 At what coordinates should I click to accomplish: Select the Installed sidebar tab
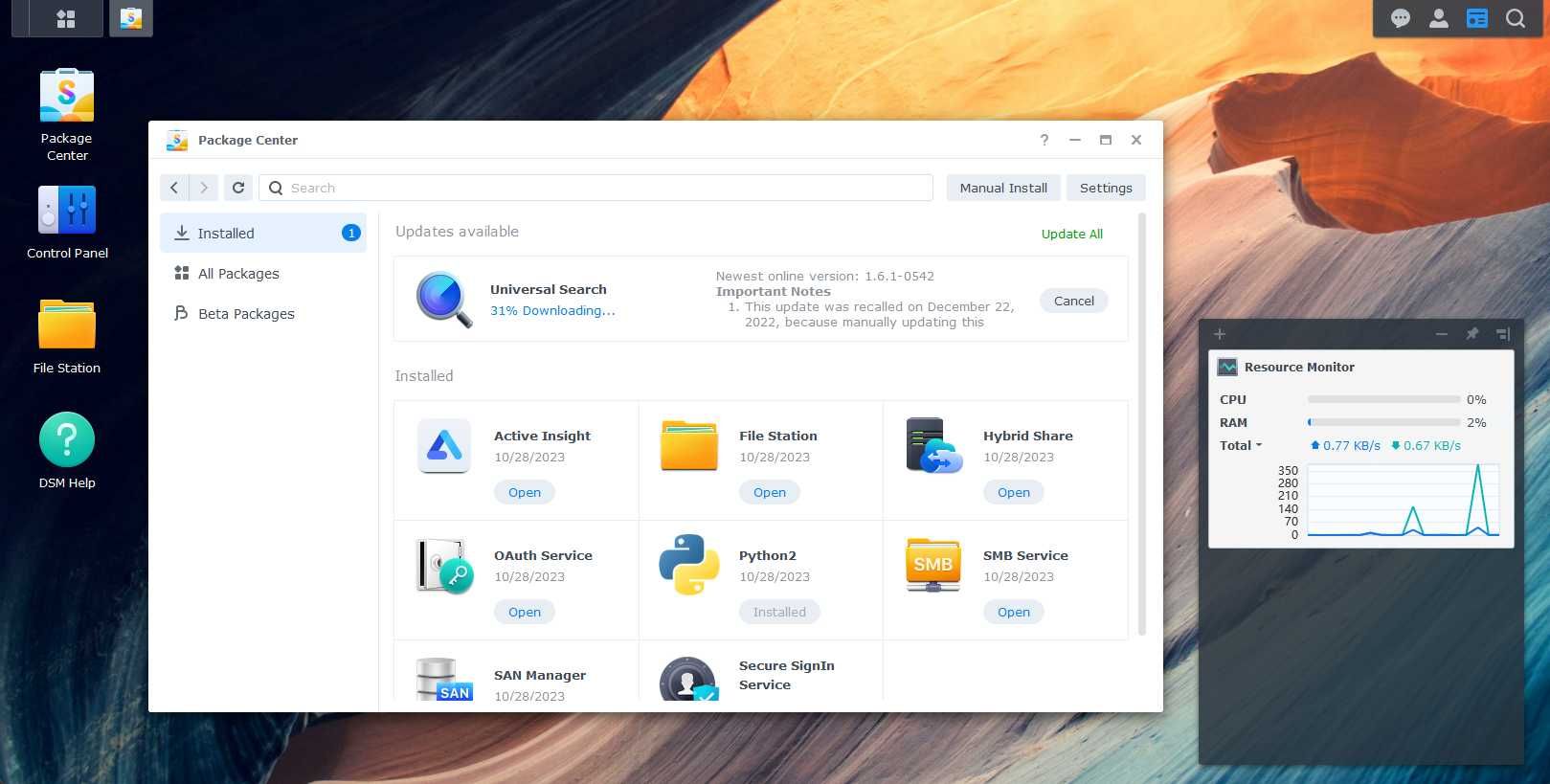(263, 233)
